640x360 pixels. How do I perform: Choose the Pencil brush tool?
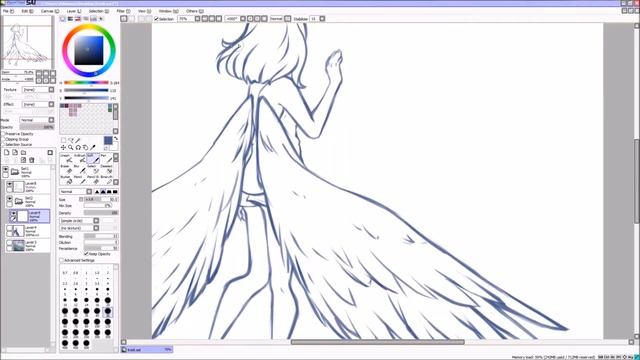(80, 179)
